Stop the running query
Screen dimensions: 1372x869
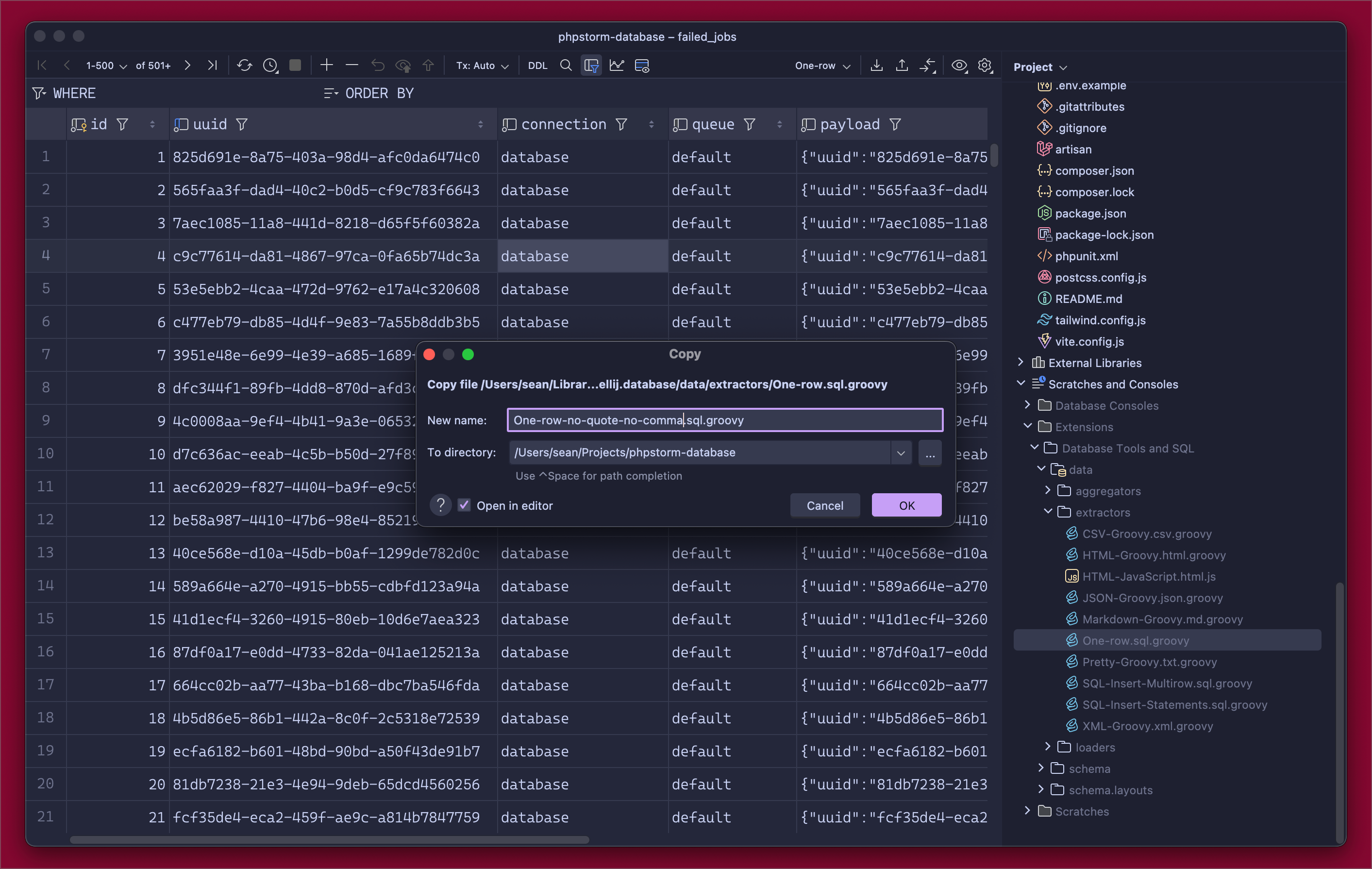pyautogui.click(x=295, y=66)
